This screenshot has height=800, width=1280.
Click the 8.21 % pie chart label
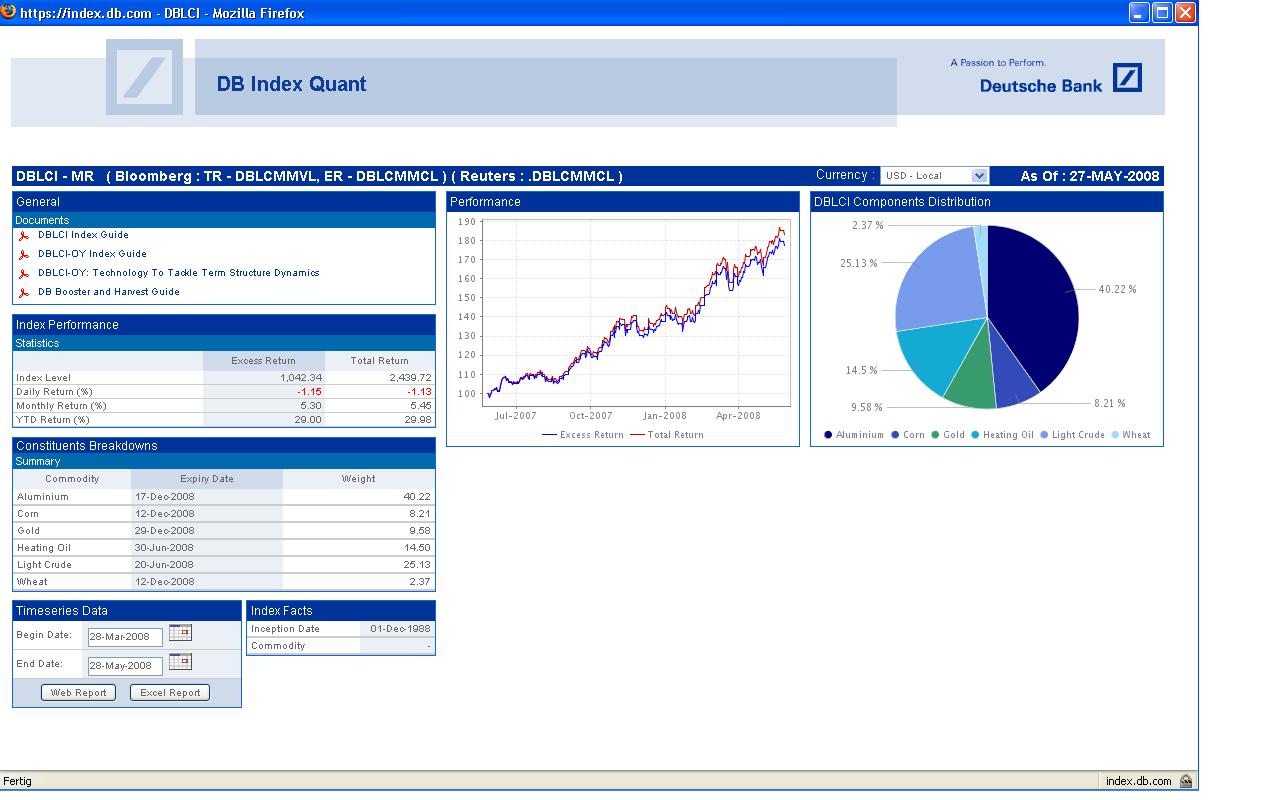point(1110,404)
